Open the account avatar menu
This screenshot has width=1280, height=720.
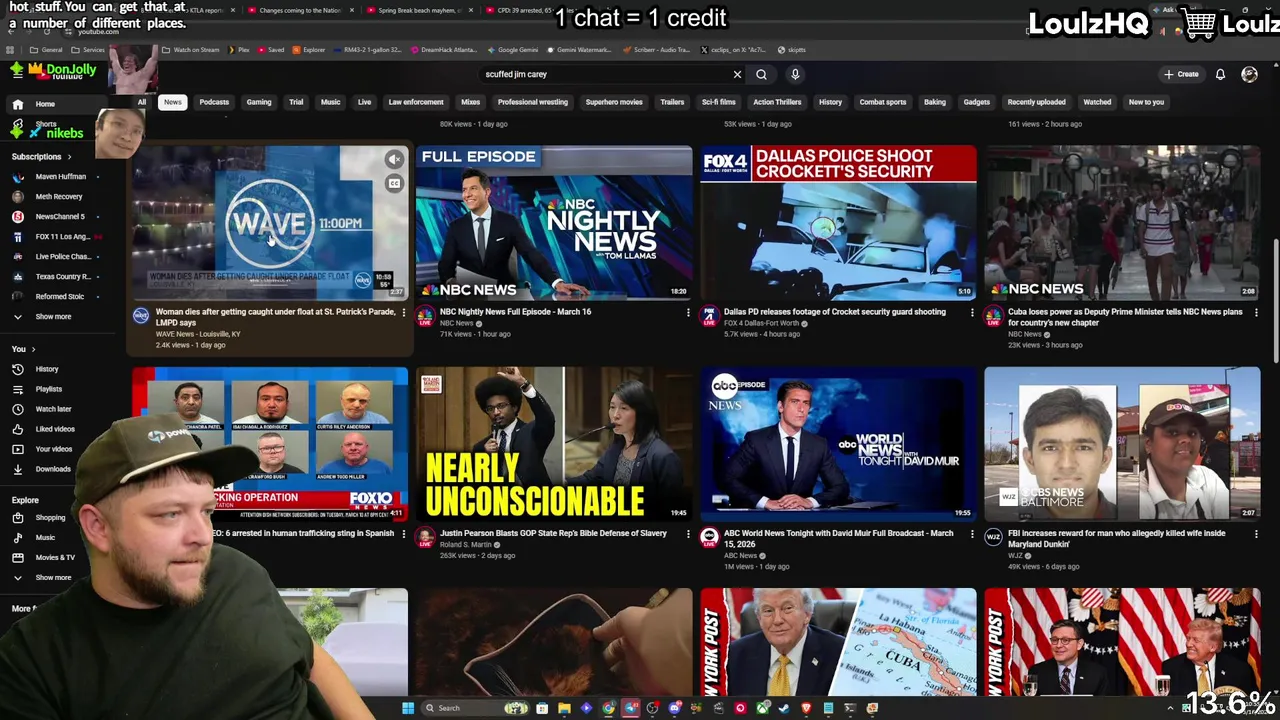point(1249,74)
